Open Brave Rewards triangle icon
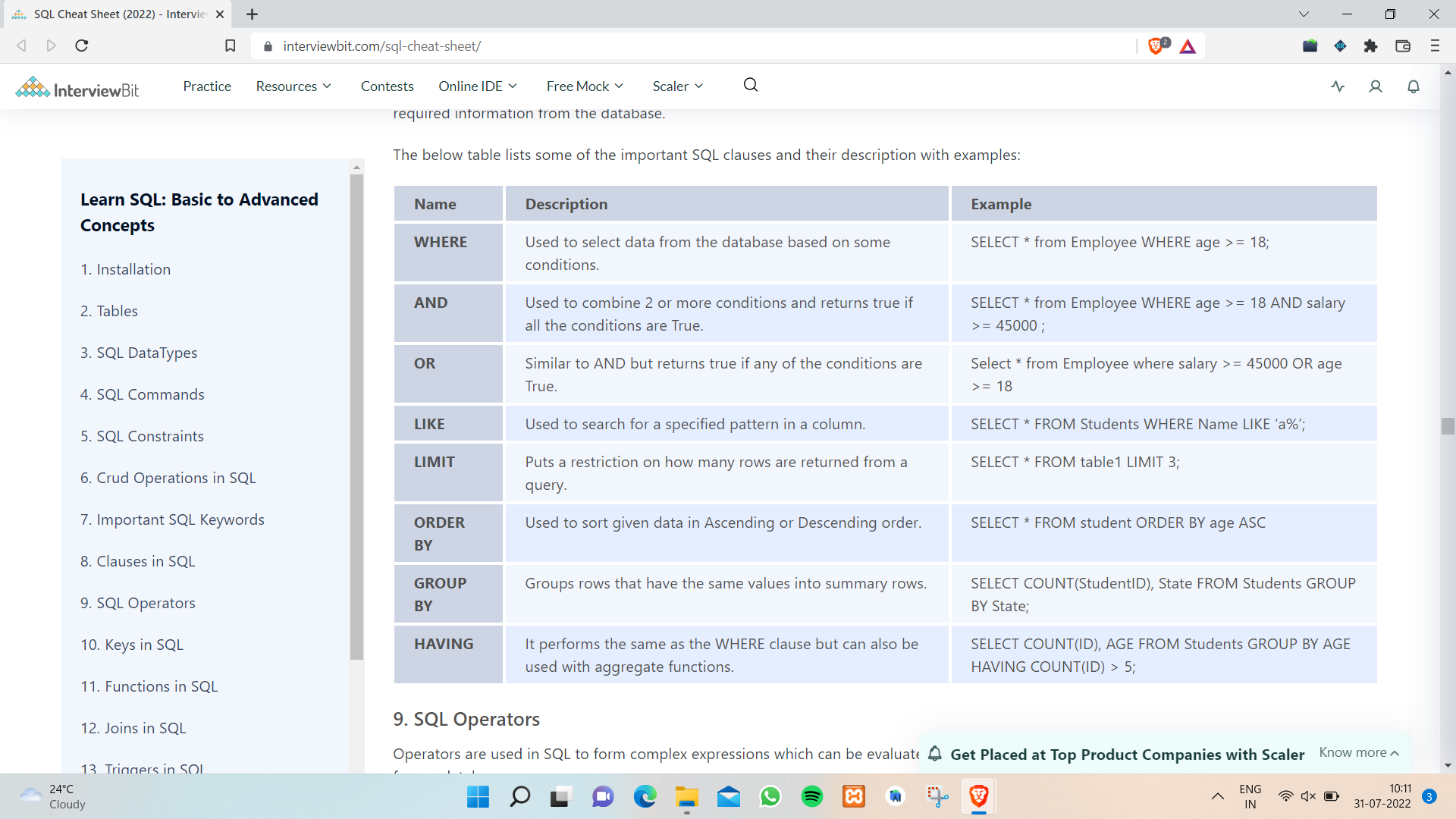 pyautogui.click(x=1188, y=46)
